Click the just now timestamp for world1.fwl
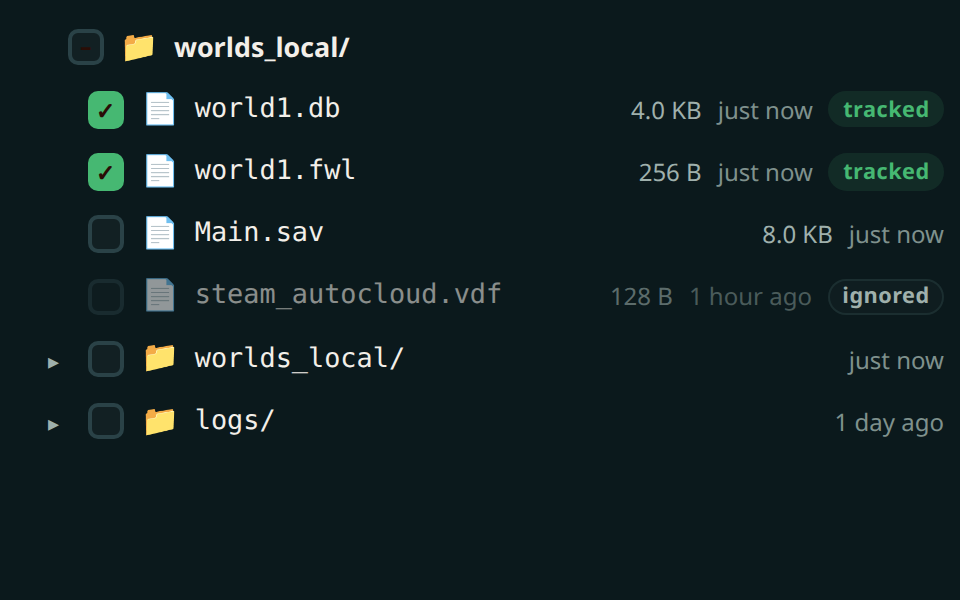 (x=765, y=173)
